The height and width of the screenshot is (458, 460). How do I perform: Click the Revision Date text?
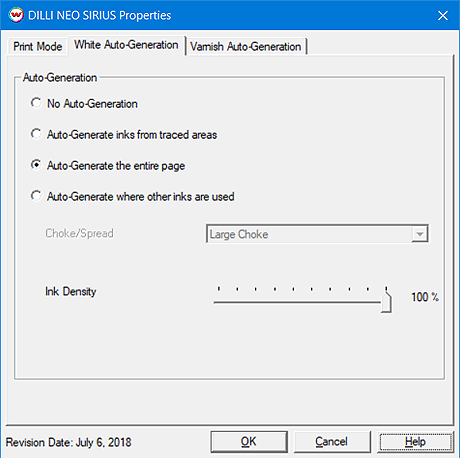tap(69, 442)
